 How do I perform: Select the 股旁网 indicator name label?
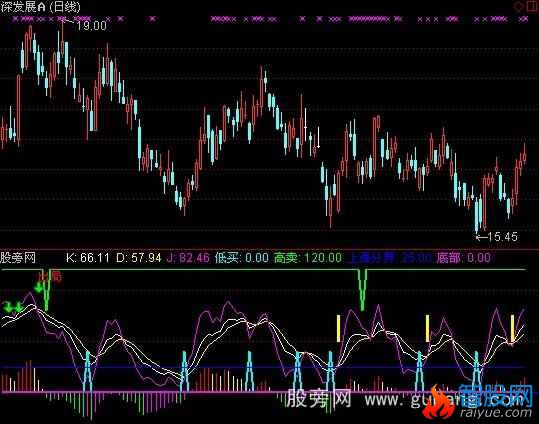tap(18, 258)
